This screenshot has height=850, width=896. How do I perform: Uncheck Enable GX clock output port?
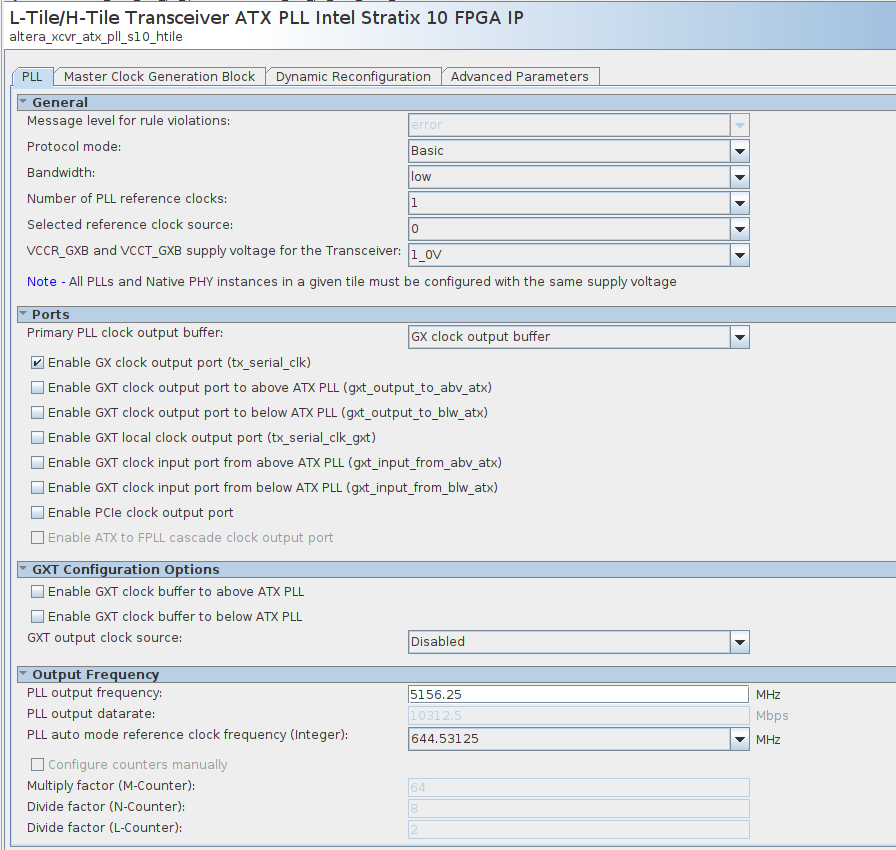tap(37, 363)
